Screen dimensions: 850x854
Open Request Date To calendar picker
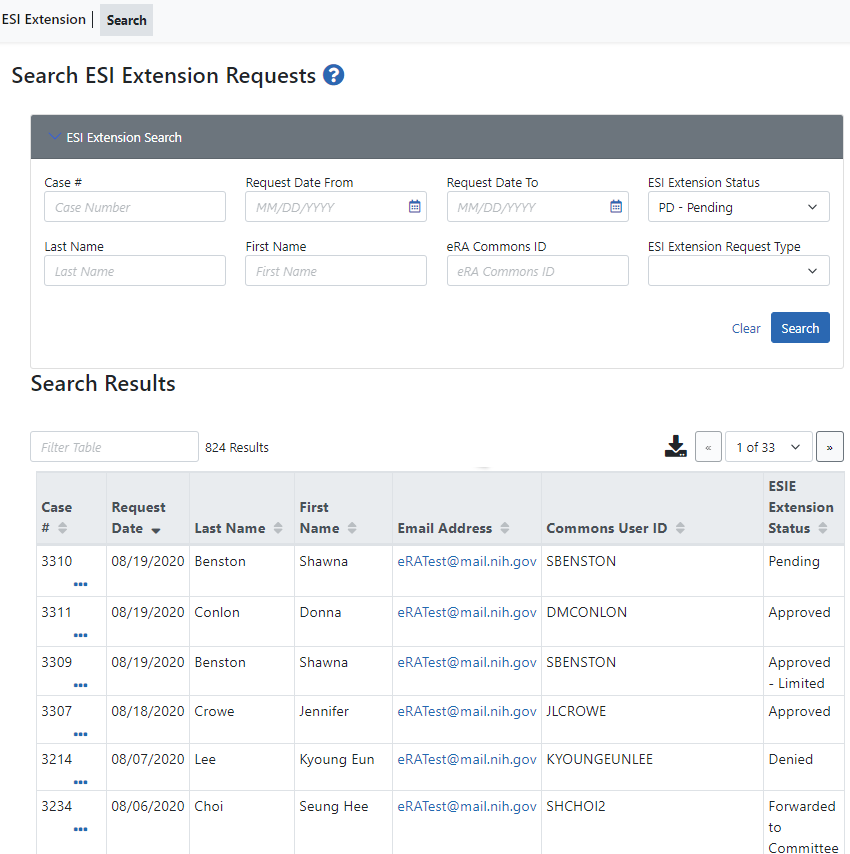(616, 206)
